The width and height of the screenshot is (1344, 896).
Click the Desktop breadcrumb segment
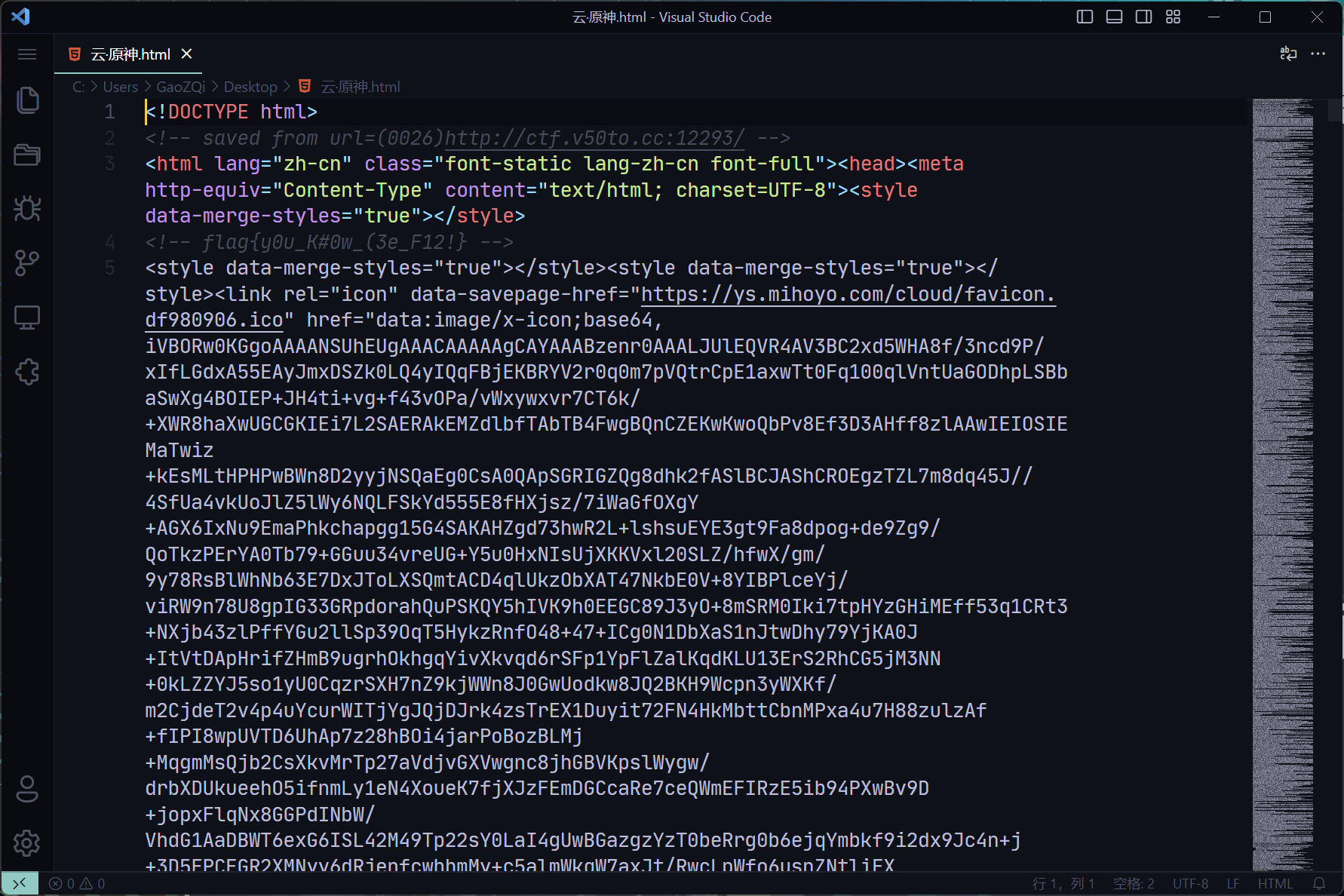(250, 87)
